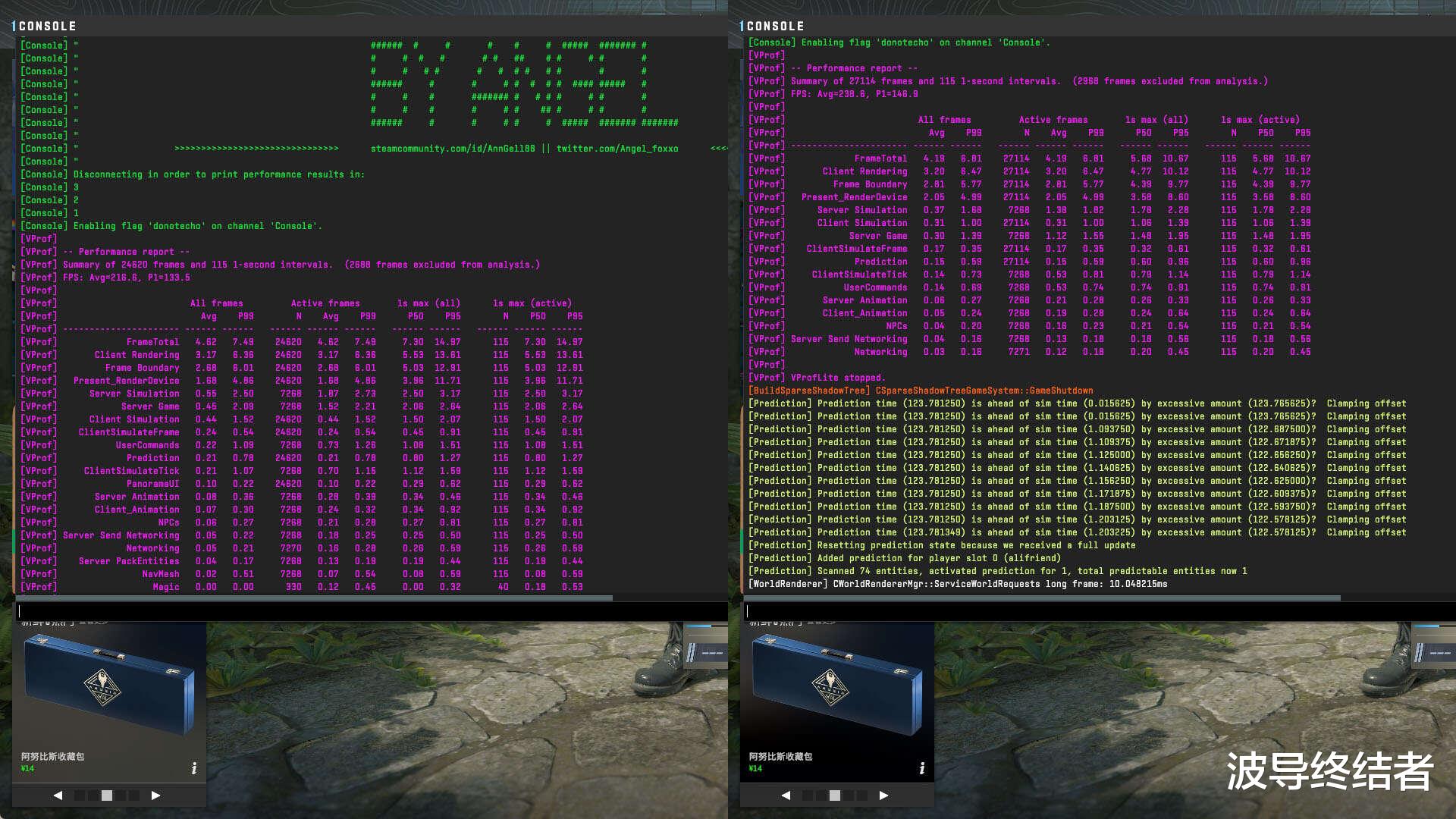The height and width of the screenshot is (819, 1456).
Task: Select first page dot in left carousel
Action: click(80, 795)
